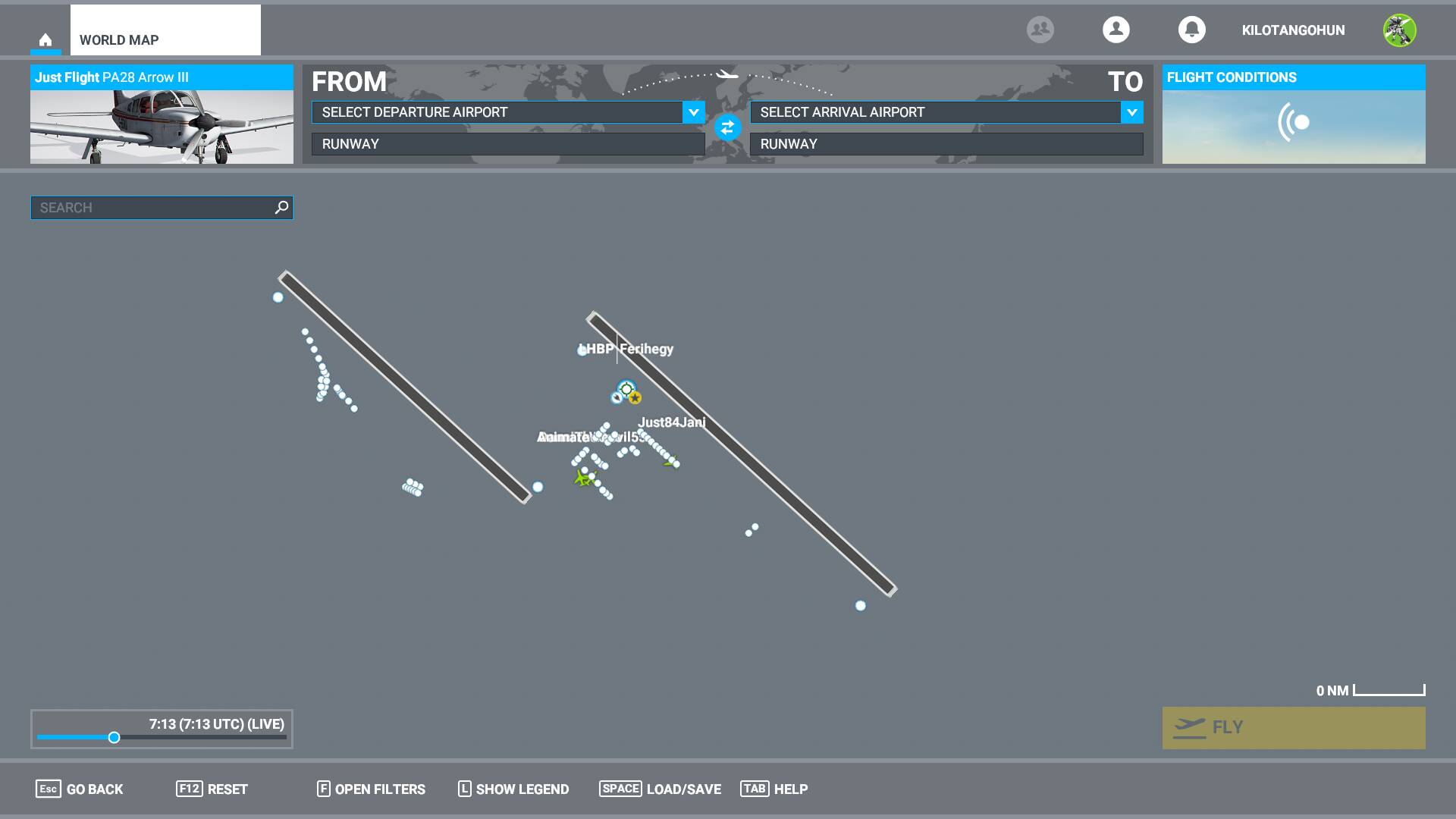Click SHOW LEGEND option

(x=513, y=789)
